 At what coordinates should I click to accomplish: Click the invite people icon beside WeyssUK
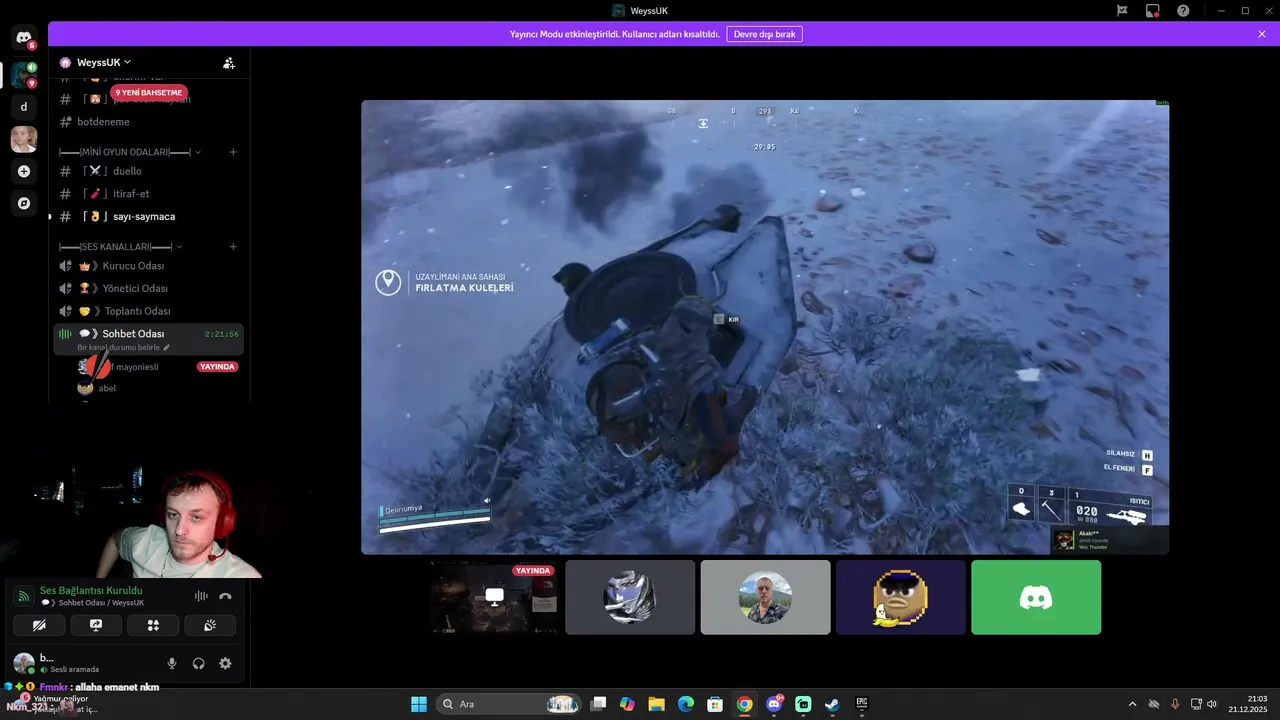(229, 62)
